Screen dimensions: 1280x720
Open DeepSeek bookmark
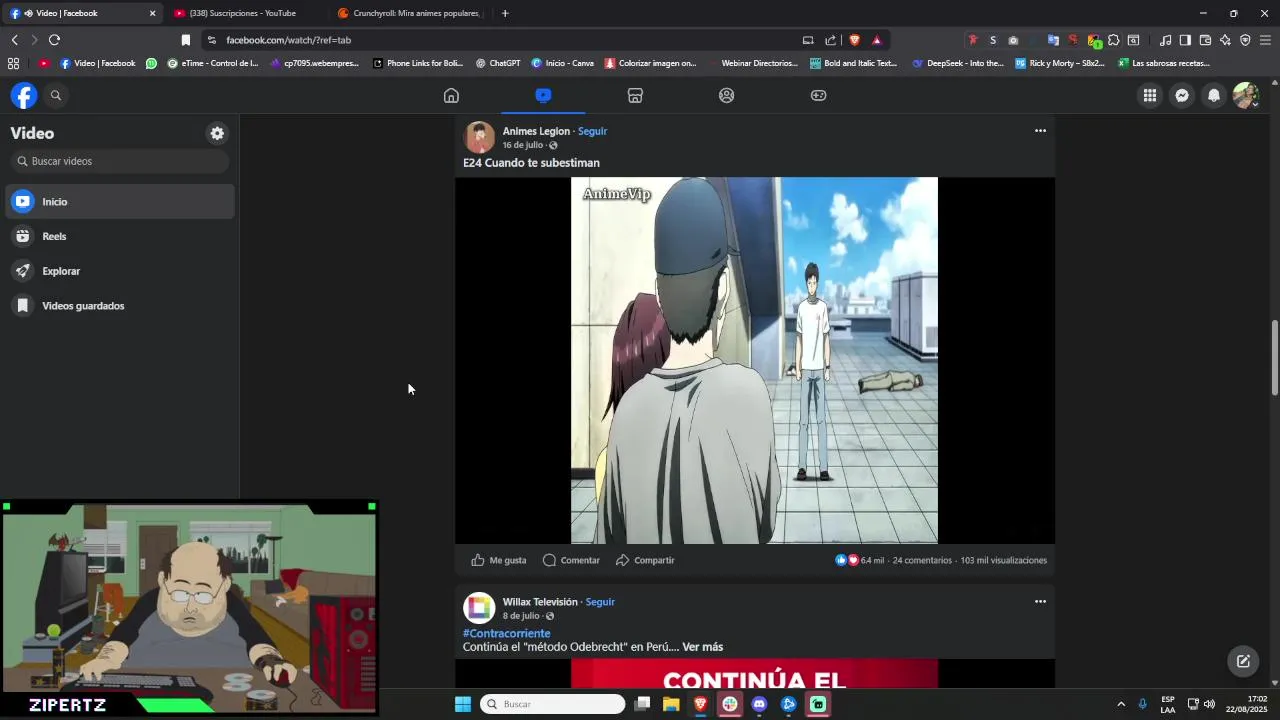958,63
